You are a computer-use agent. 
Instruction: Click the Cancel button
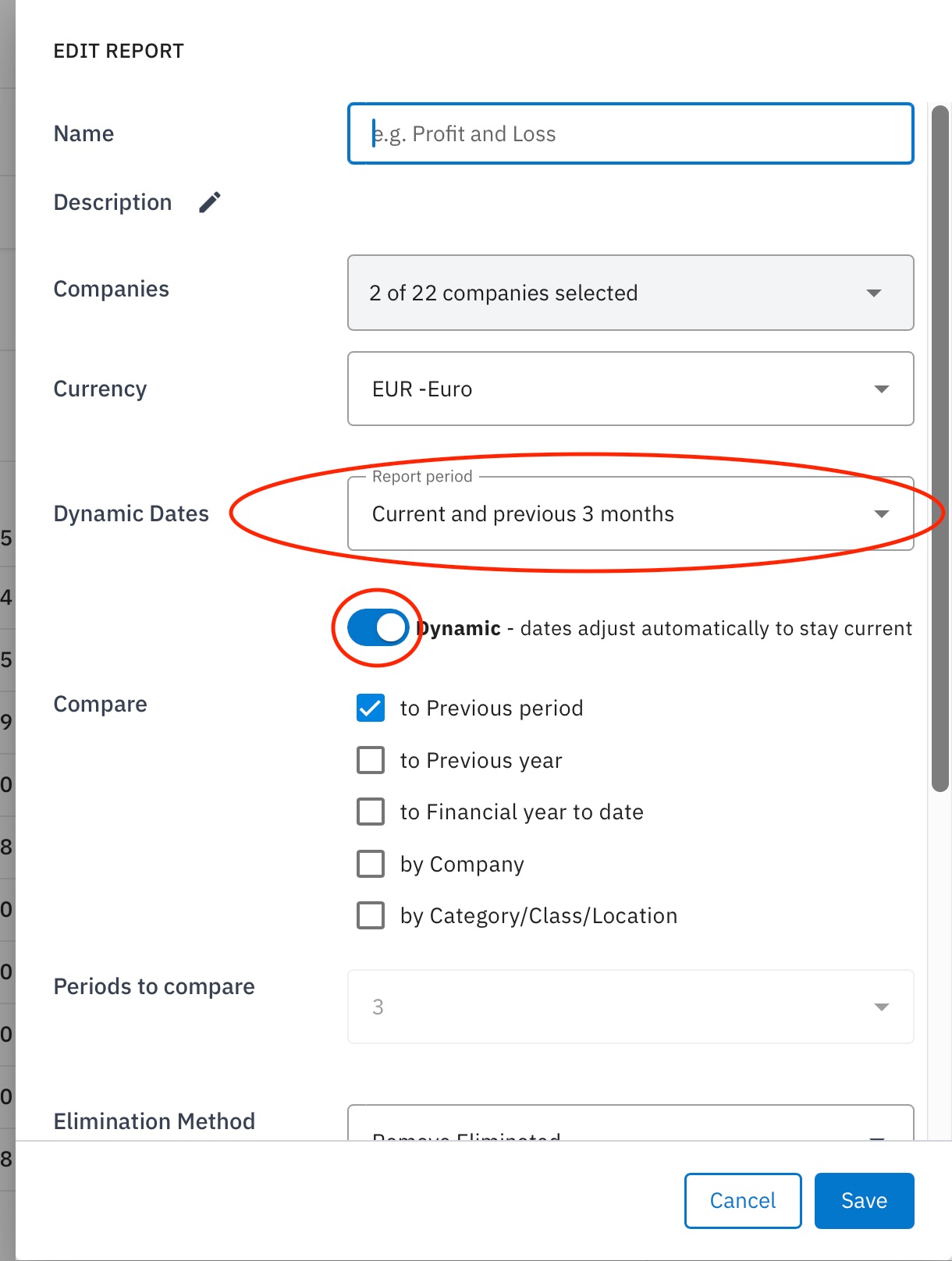tap(743, 1201)
